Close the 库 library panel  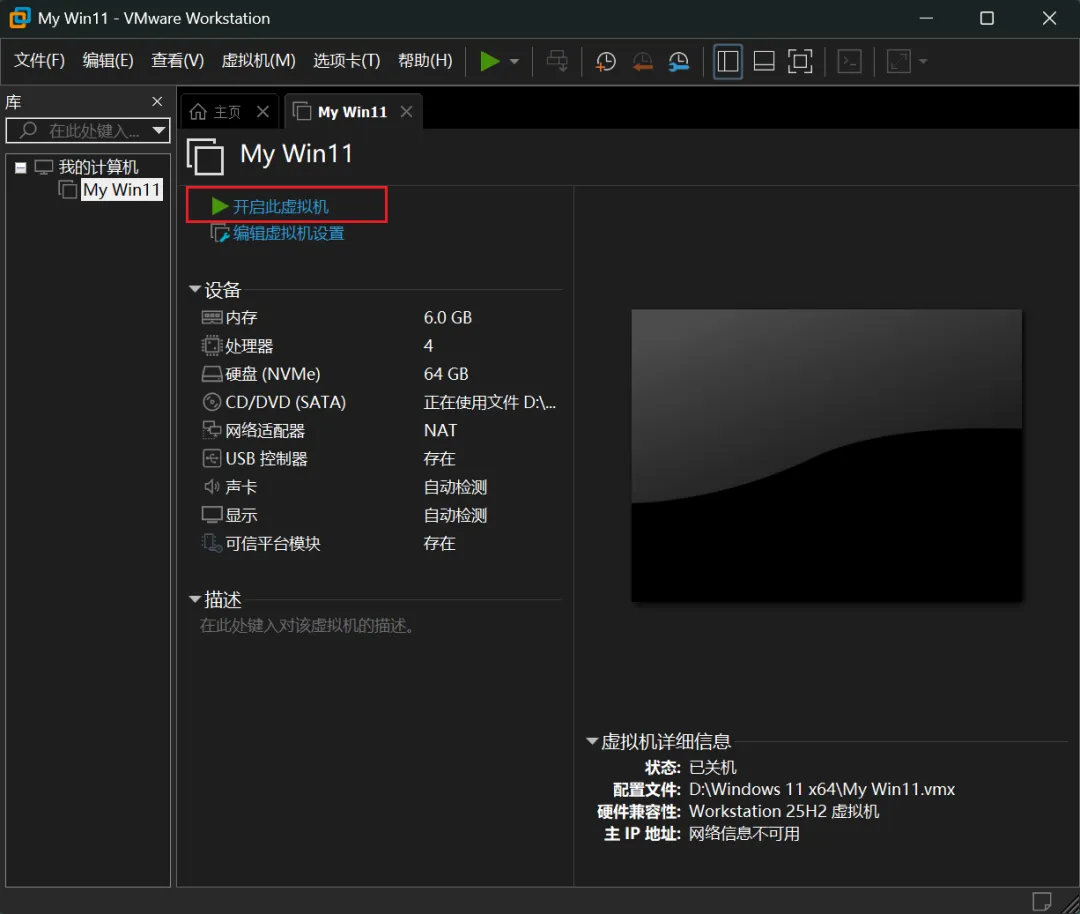[x=157, y=102]
